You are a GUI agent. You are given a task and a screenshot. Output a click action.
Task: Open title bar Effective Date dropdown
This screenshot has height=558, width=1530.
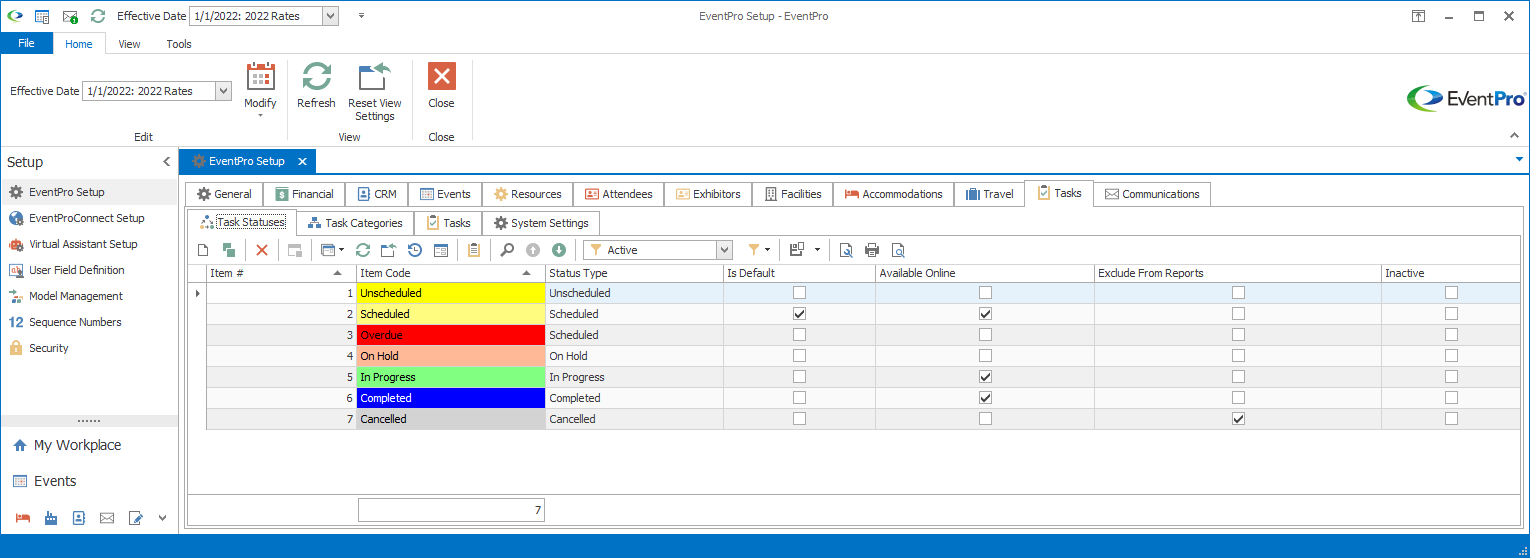330,16
